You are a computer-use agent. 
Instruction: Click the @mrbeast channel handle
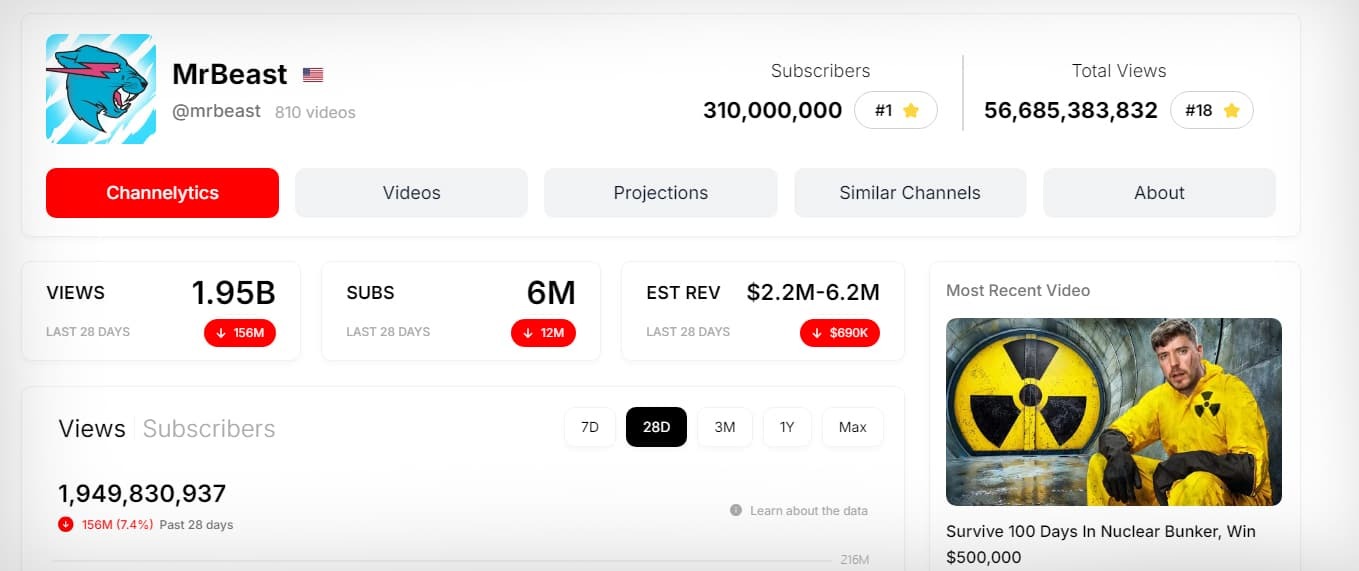click(217, 111)
